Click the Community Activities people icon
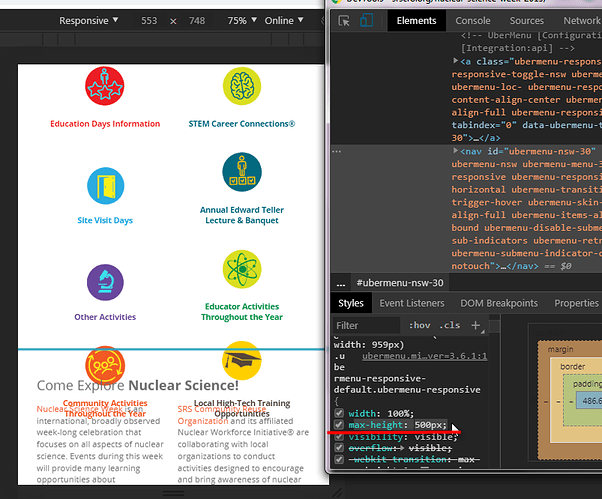The image size is (602, 499). 105,365
